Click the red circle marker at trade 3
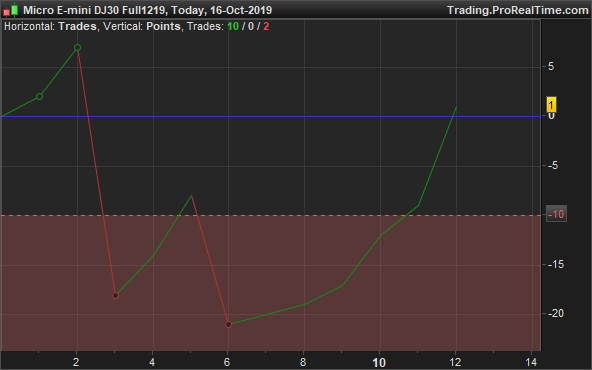This screenshot has width=592, height=370. (116, 296)
